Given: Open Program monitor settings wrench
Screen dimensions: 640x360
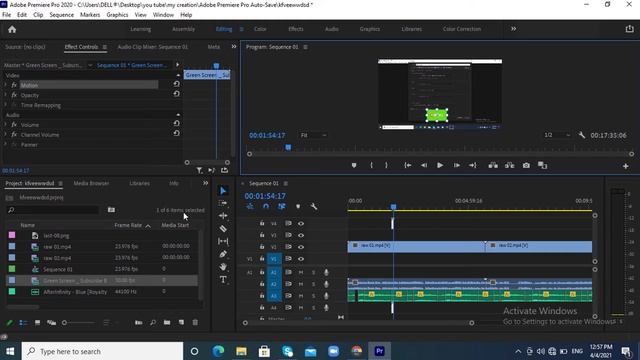Looking at the screenshot, I should 582,135.
